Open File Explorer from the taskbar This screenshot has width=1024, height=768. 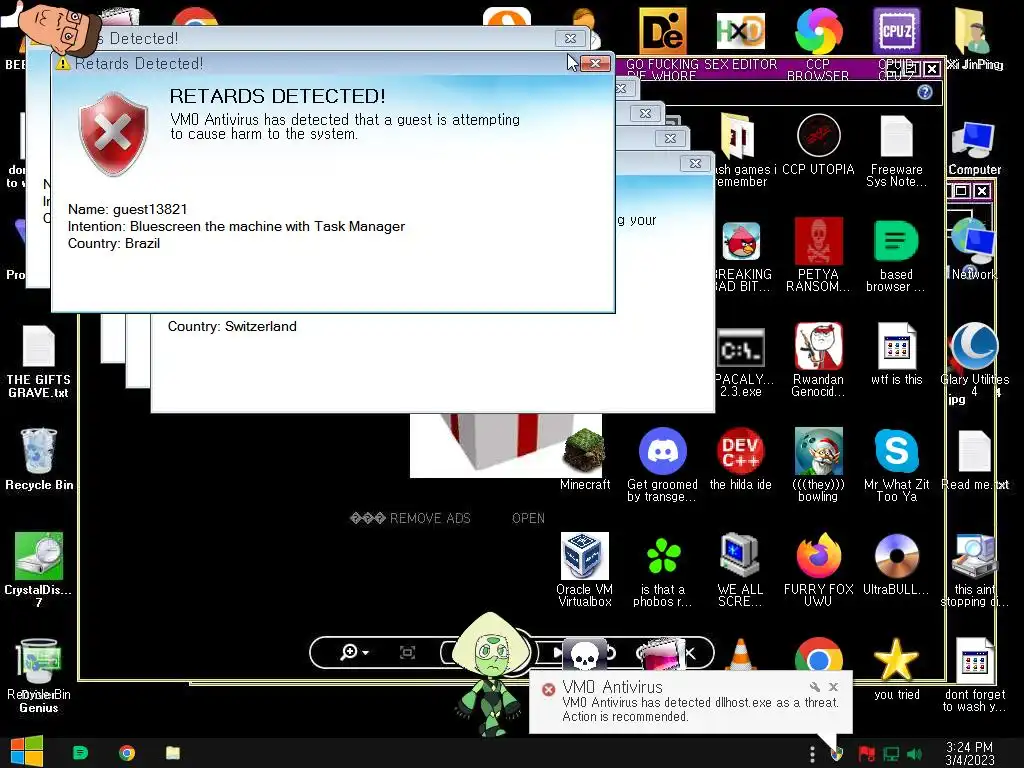(172, 753)
